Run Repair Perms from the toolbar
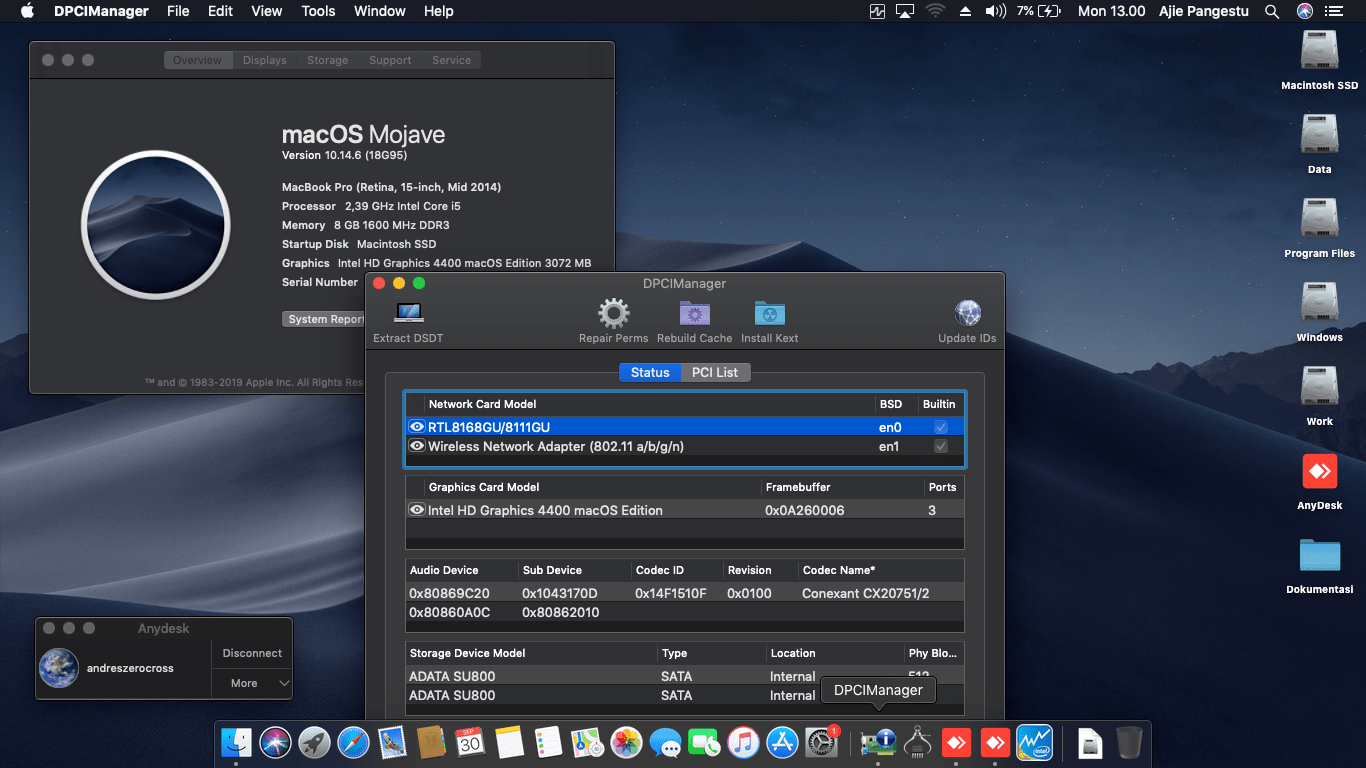 point(613,313)
